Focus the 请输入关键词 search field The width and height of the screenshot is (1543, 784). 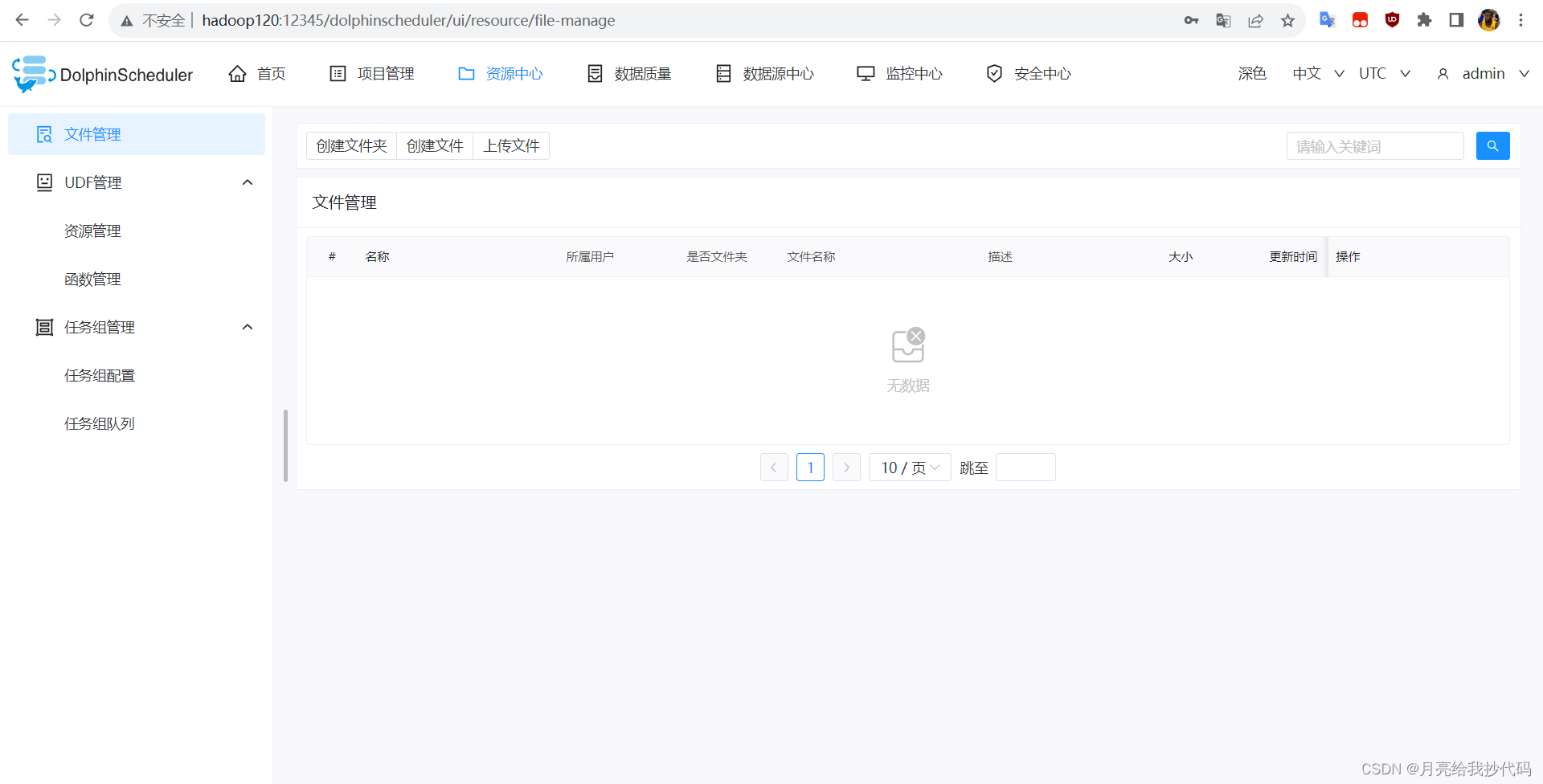pos(1375,146)
